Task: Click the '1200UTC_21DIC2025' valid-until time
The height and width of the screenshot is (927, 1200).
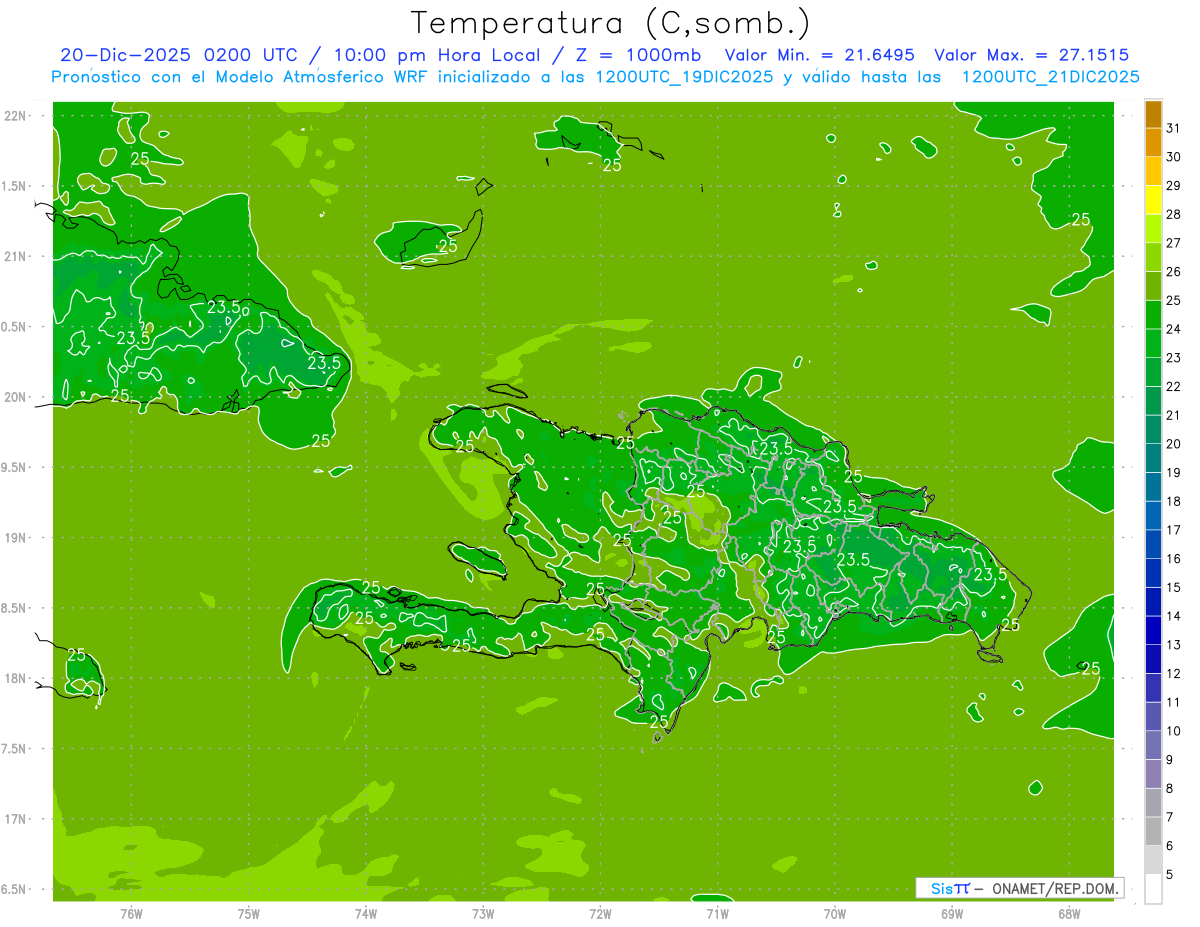Action: point(1050,77)
